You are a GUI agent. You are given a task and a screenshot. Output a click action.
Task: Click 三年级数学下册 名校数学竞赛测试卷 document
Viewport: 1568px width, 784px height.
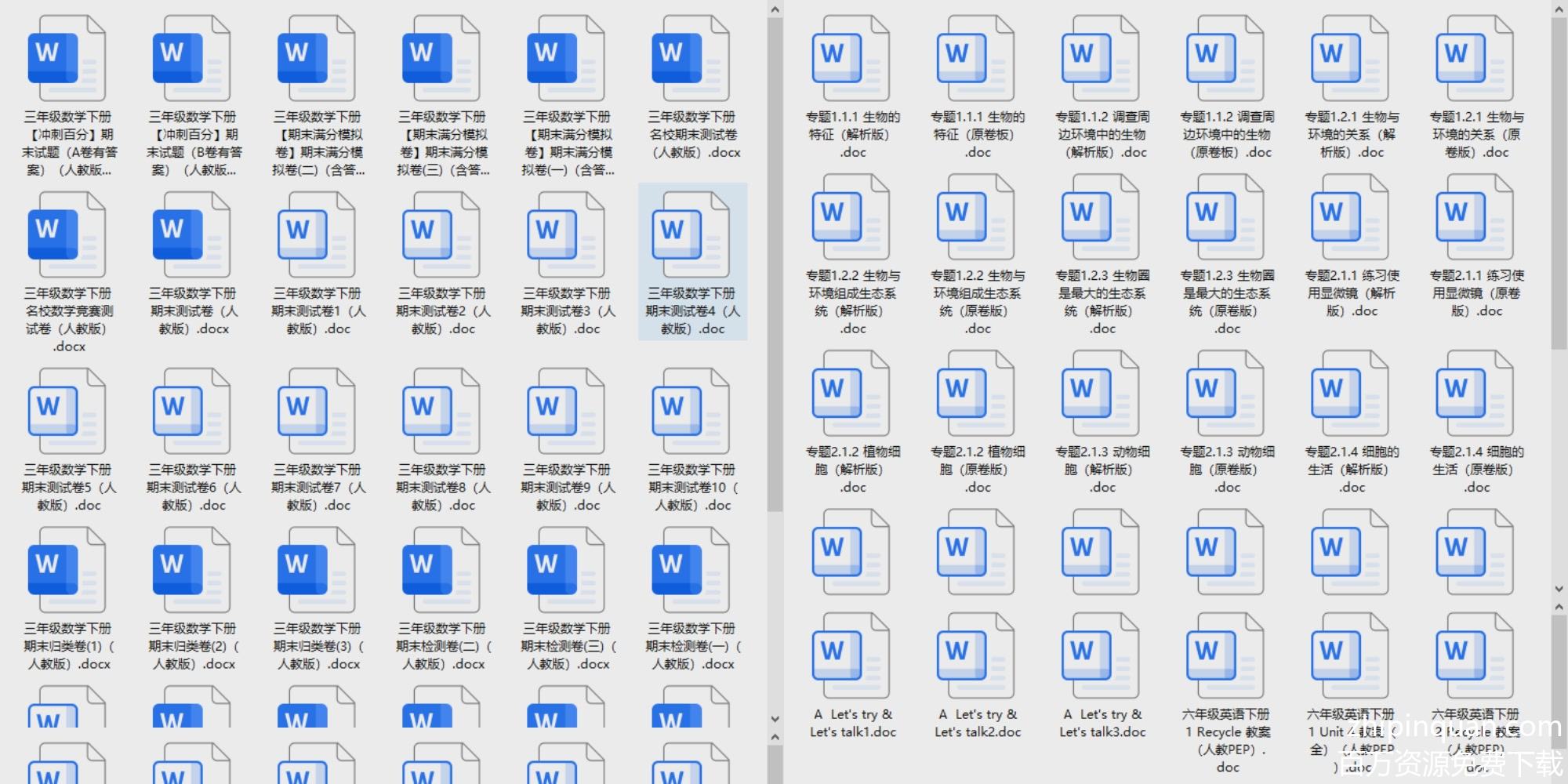(x=68, y=237)
